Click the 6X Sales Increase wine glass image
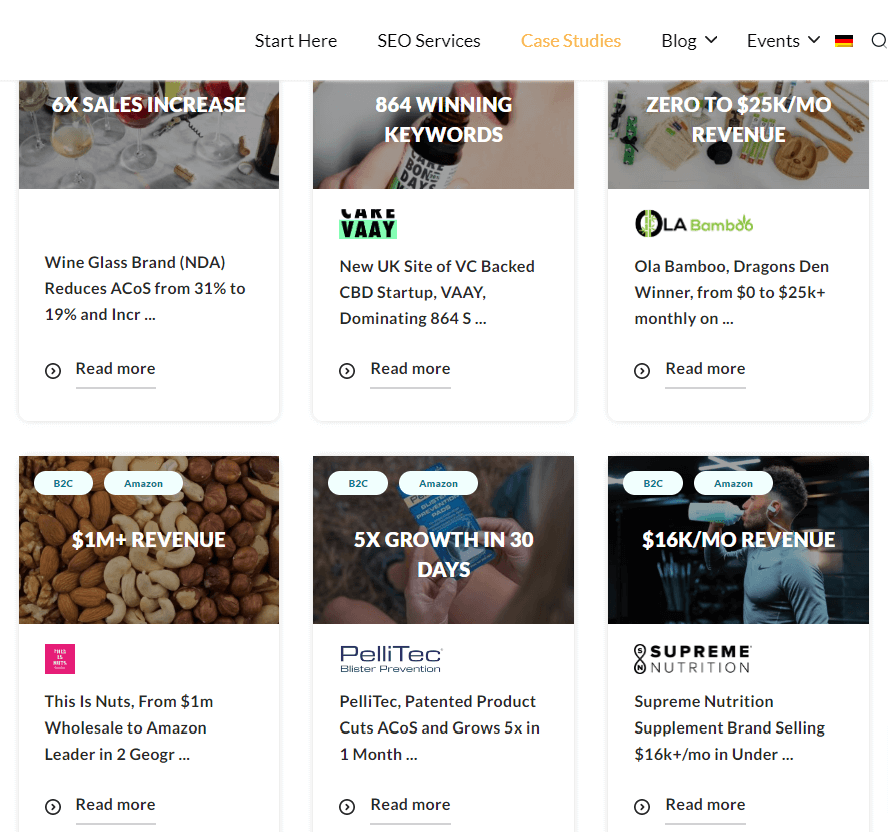This screenshot has height=832, width=888. pos(149,134)
